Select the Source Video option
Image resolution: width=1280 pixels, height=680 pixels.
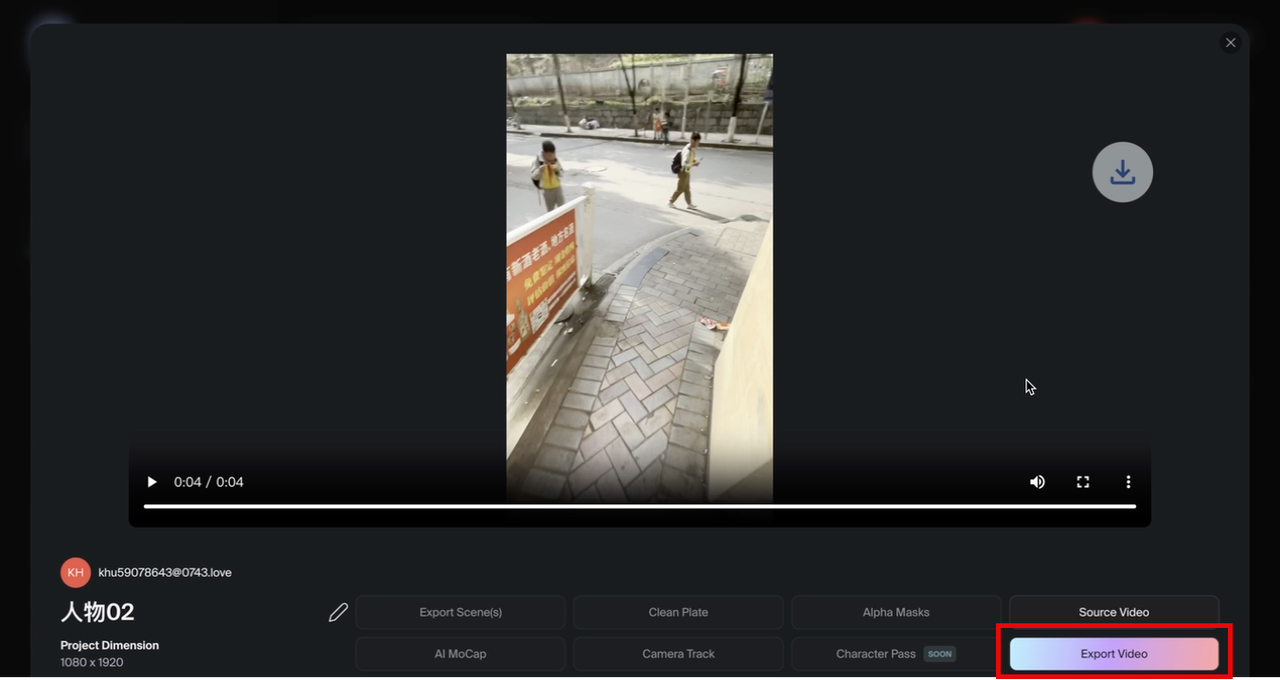tap(1113, 612)
